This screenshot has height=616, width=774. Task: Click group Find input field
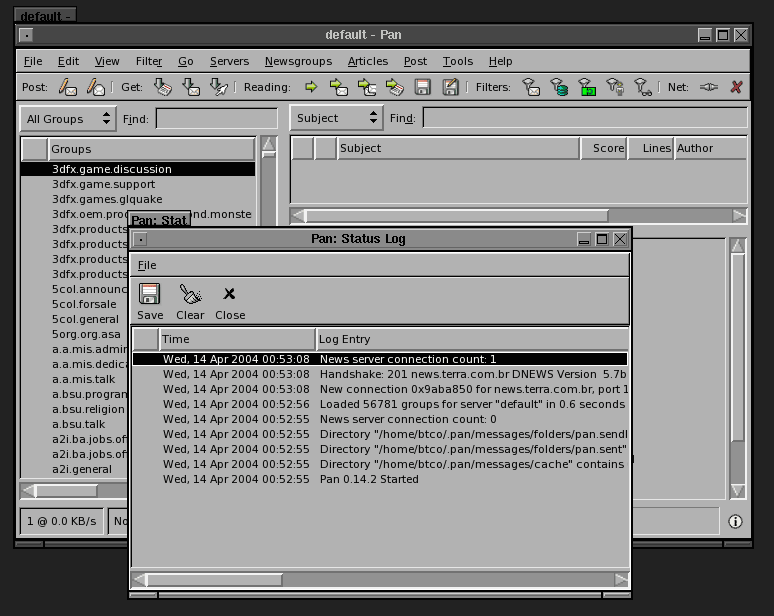[x=217, y=119]
